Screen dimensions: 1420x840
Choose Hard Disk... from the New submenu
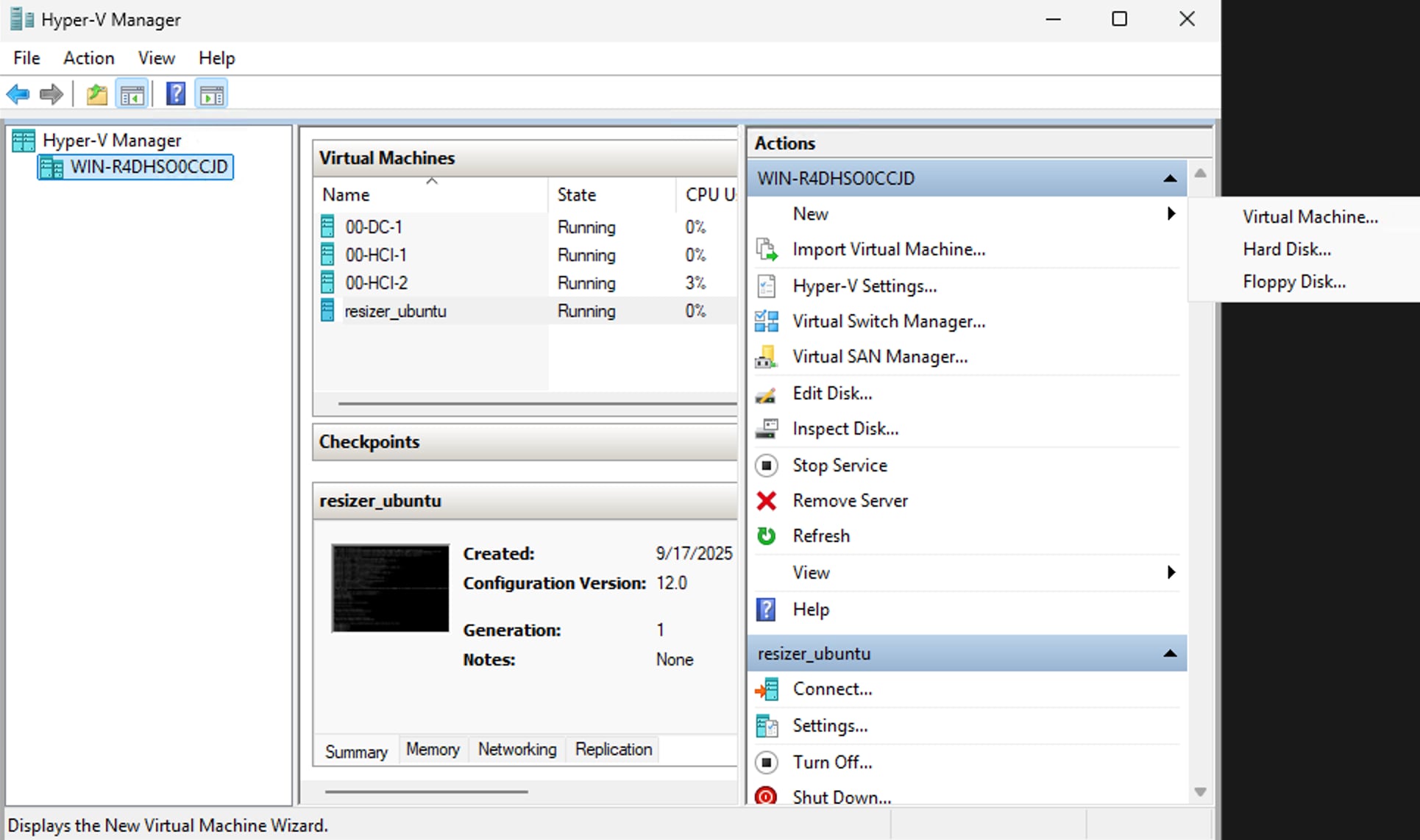coord(1286,249)
